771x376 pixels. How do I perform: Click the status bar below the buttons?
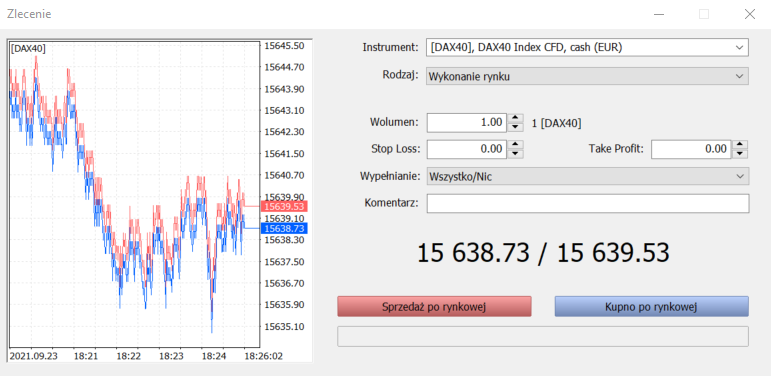[x=543, y=336]
